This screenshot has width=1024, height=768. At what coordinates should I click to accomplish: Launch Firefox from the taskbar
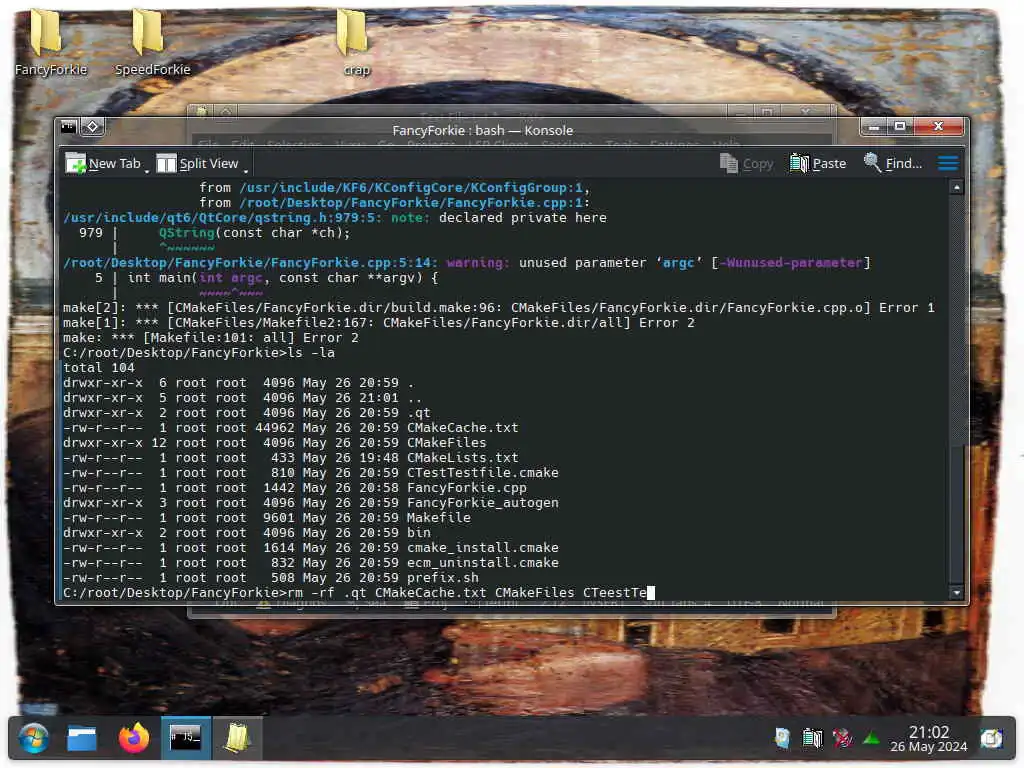tap(133, 739)
